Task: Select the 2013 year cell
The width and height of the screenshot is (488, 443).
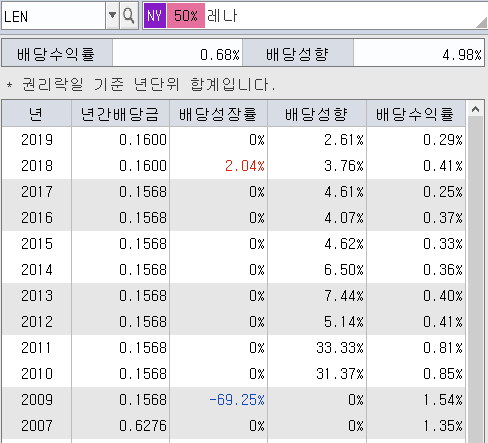Action: pyautogui.click(x=37, y=296)
